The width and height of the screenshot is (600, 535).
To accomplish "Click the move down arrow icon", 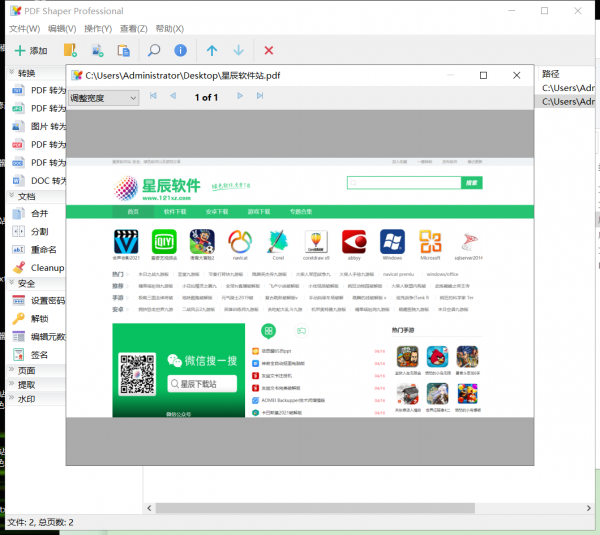I will click(238, 51).
